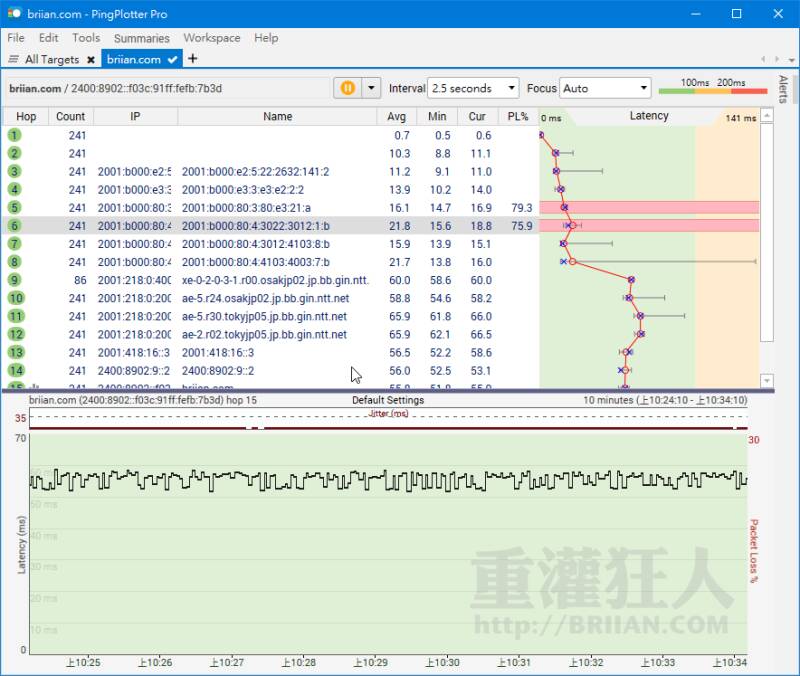Click the hop 11 green circle icon
The height and width of the screenshot is (676, 800).
coord(16,316)
